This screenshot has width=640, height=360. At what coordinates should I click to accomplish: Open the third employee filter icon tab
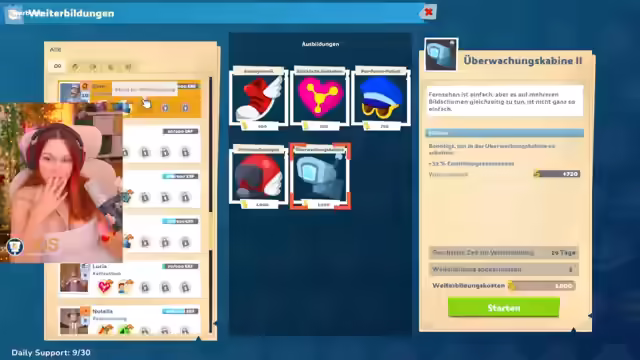(93, 67)
